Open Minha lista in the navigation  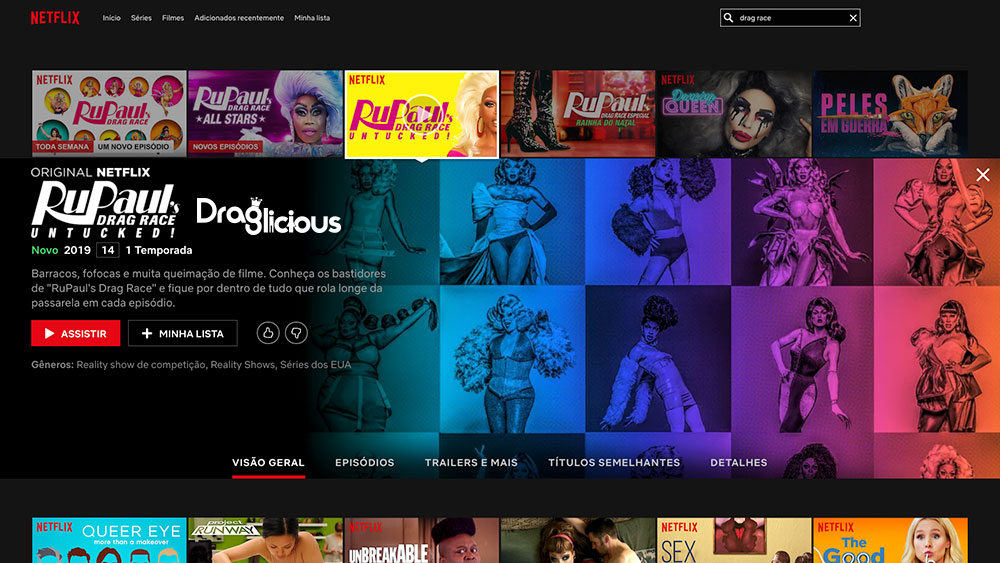[312, 18]
